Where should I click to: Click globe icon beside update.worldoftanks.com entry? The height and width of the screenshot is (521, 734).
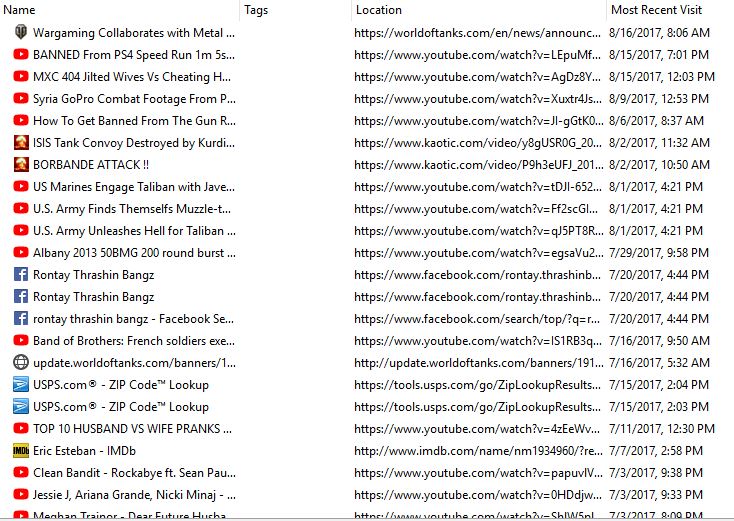click(21, 362)
